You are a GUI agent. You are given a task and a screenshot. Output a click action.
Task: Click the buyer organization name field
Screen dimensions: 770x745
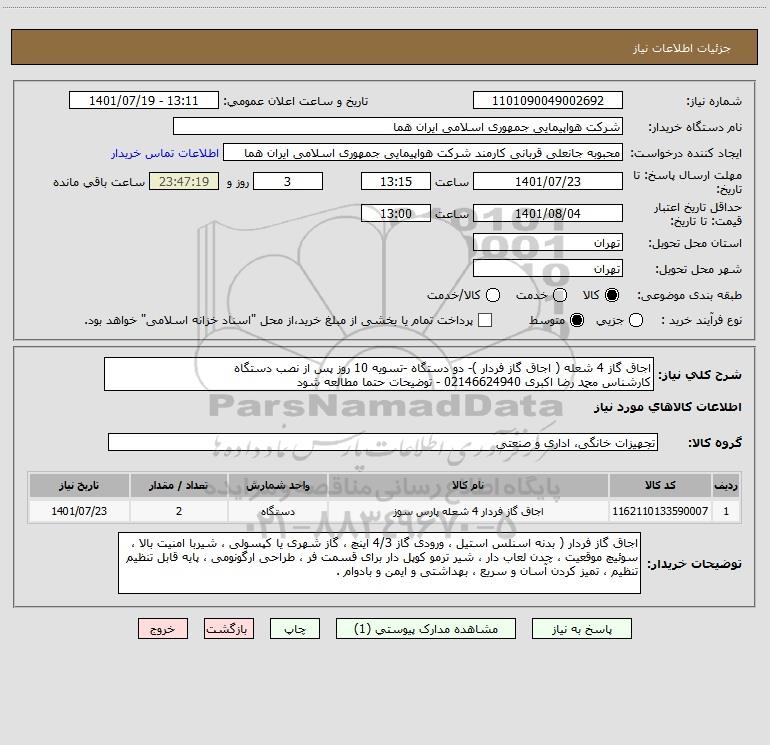398,127
